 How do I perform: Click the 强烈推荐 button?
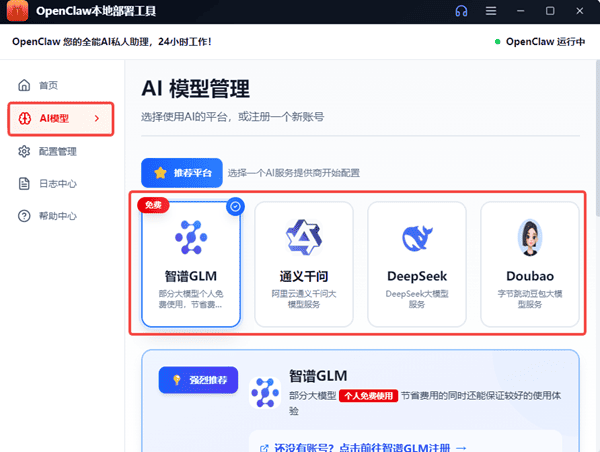198,380
